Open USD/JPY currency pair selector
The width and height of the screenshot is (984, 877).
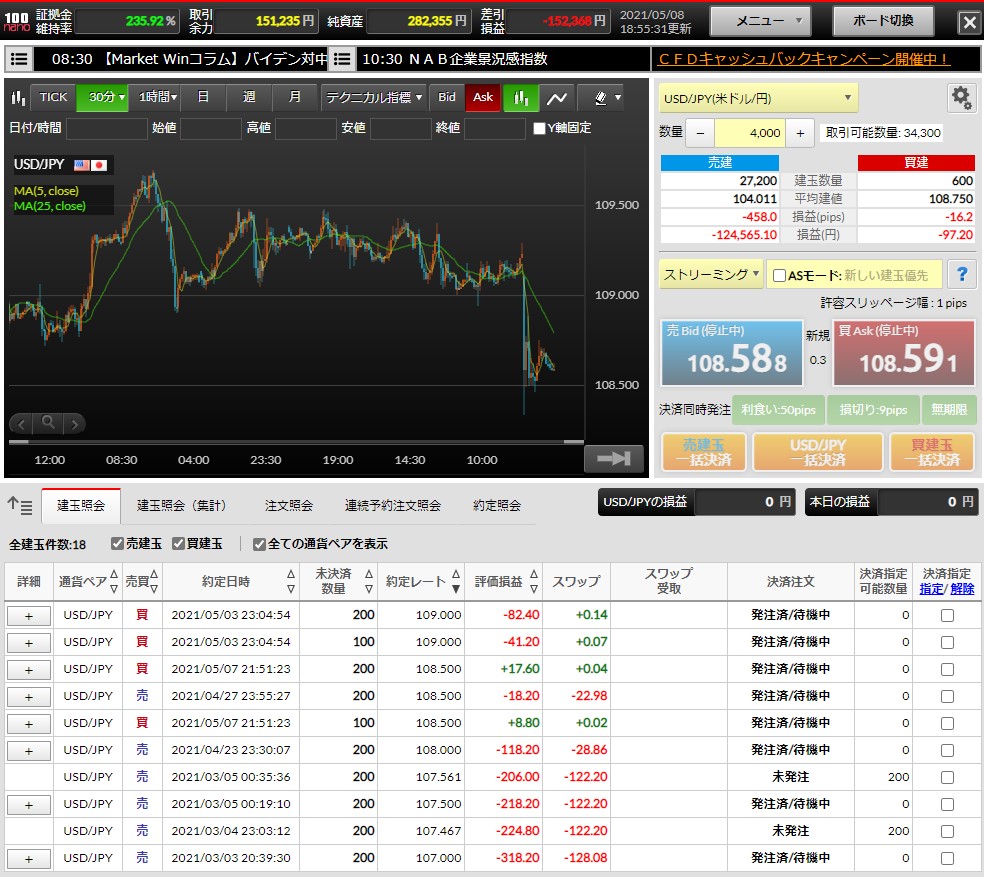coord(757,99)
